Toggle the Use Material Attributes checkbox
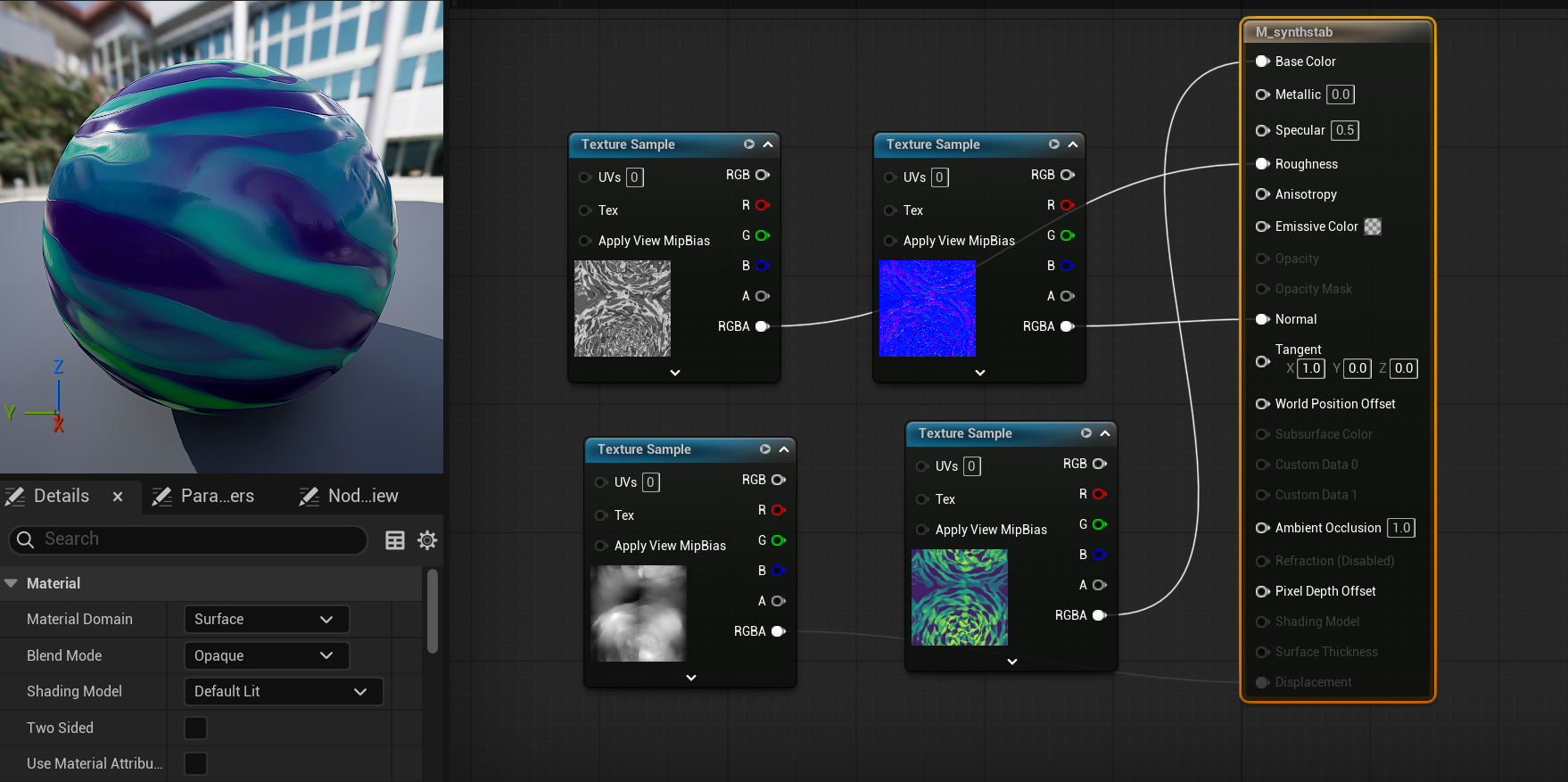Screen dimensions: 1568x782 195,763
